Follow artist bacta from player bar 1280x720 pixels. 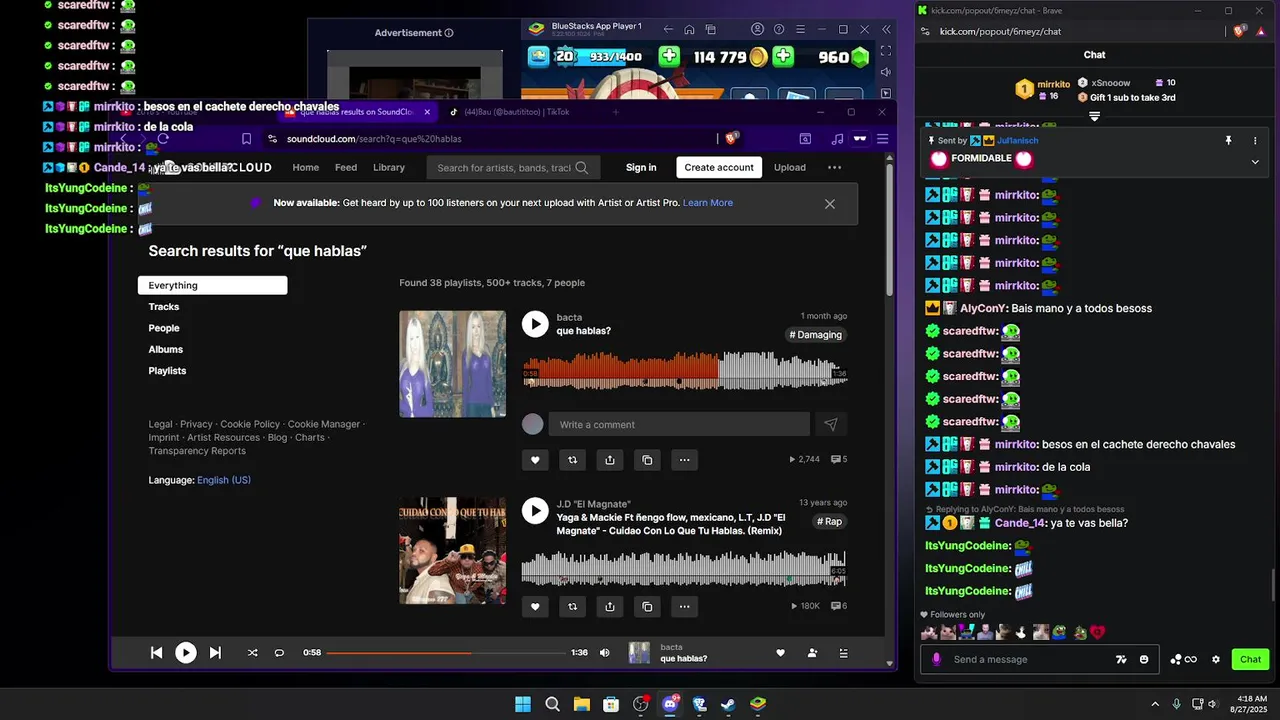pyautogui.click(x=812, y=653)
